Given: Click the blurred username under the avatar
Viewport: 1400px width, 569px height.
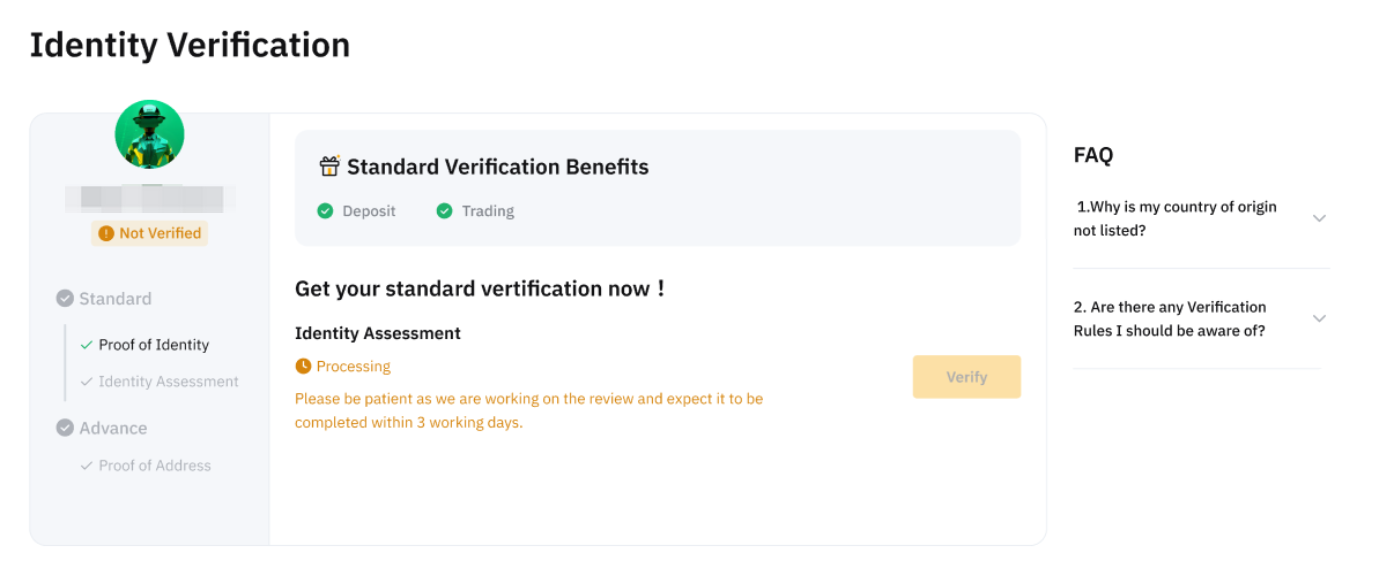Looking at the screenshot, I should click(x=150, y=199).
